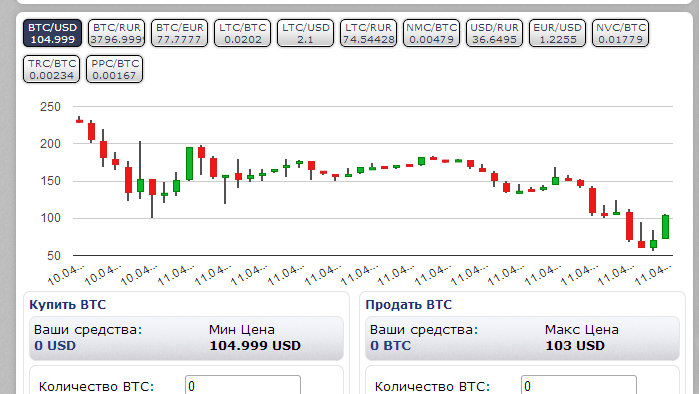
Task: Click the 103 USD maximum price link
Action: click(575, 346)
